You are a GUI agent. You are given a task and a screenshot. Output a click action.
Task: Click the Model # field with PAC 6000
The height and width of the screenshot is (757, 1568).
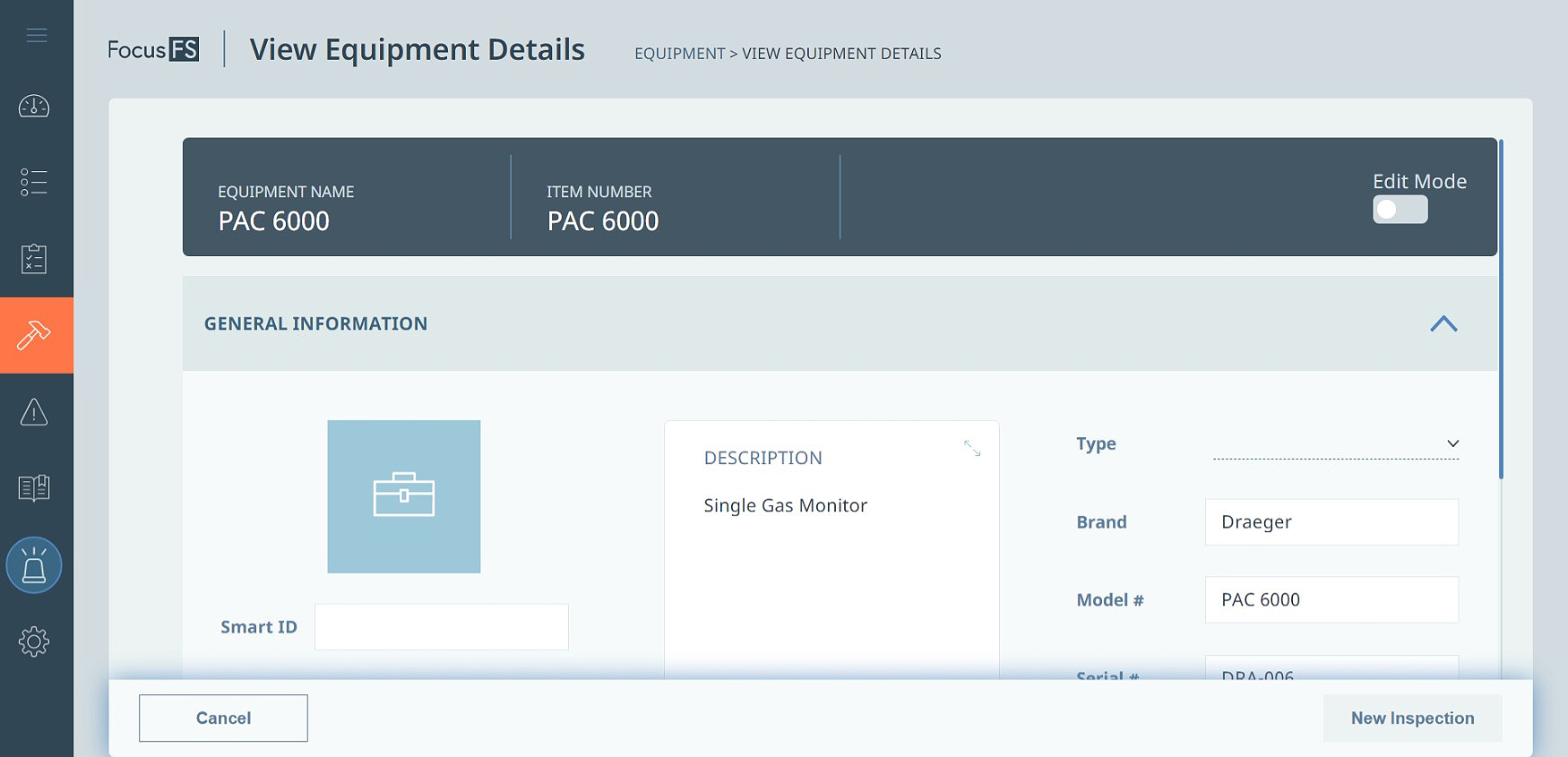[x=1331, y=600]
